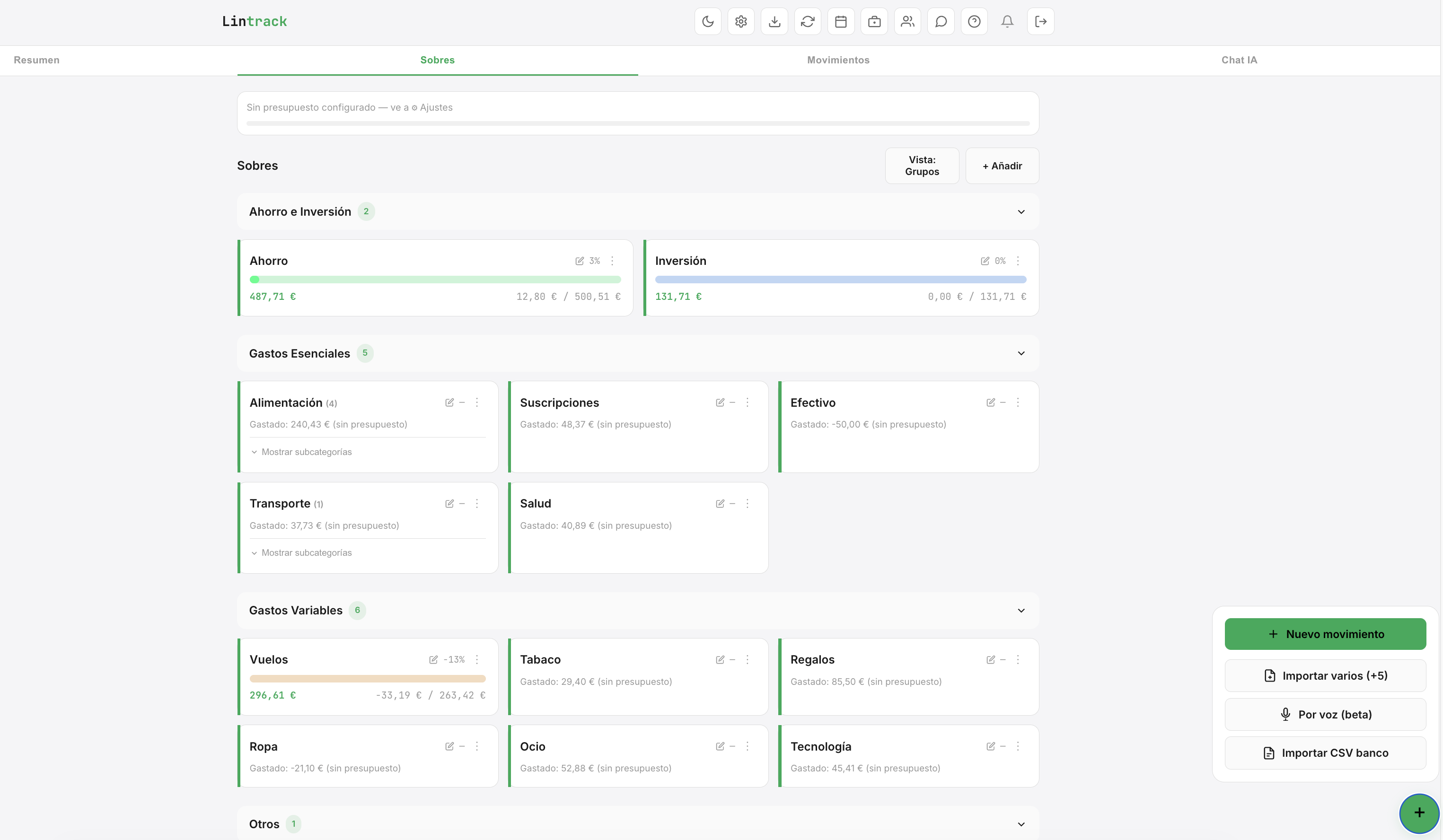Edit the Regalos envelope
The image size is (1443, 840).
click(x=991, y=660)
